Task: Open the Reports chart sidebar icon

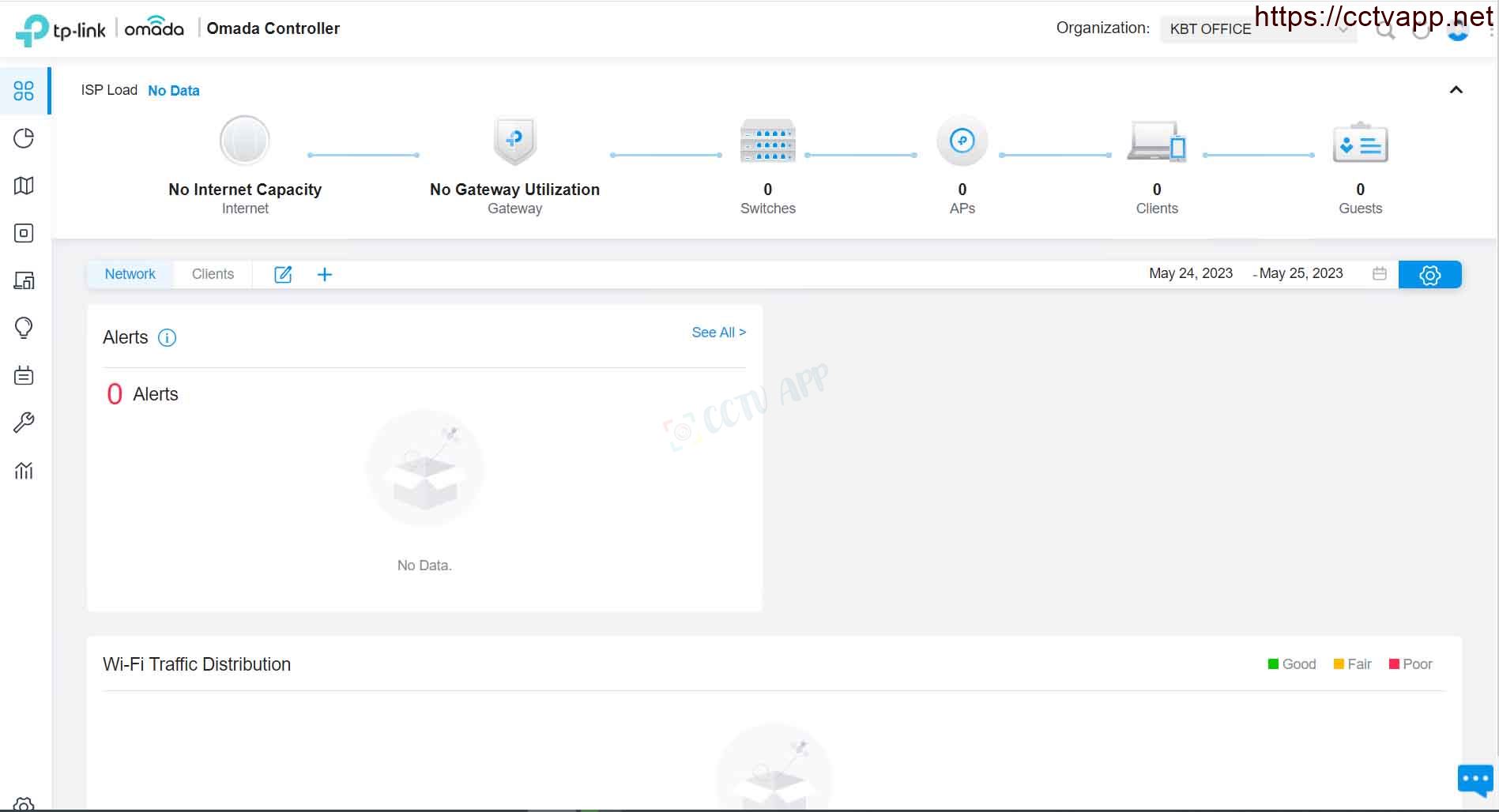Action: click(x=24, y=471)
